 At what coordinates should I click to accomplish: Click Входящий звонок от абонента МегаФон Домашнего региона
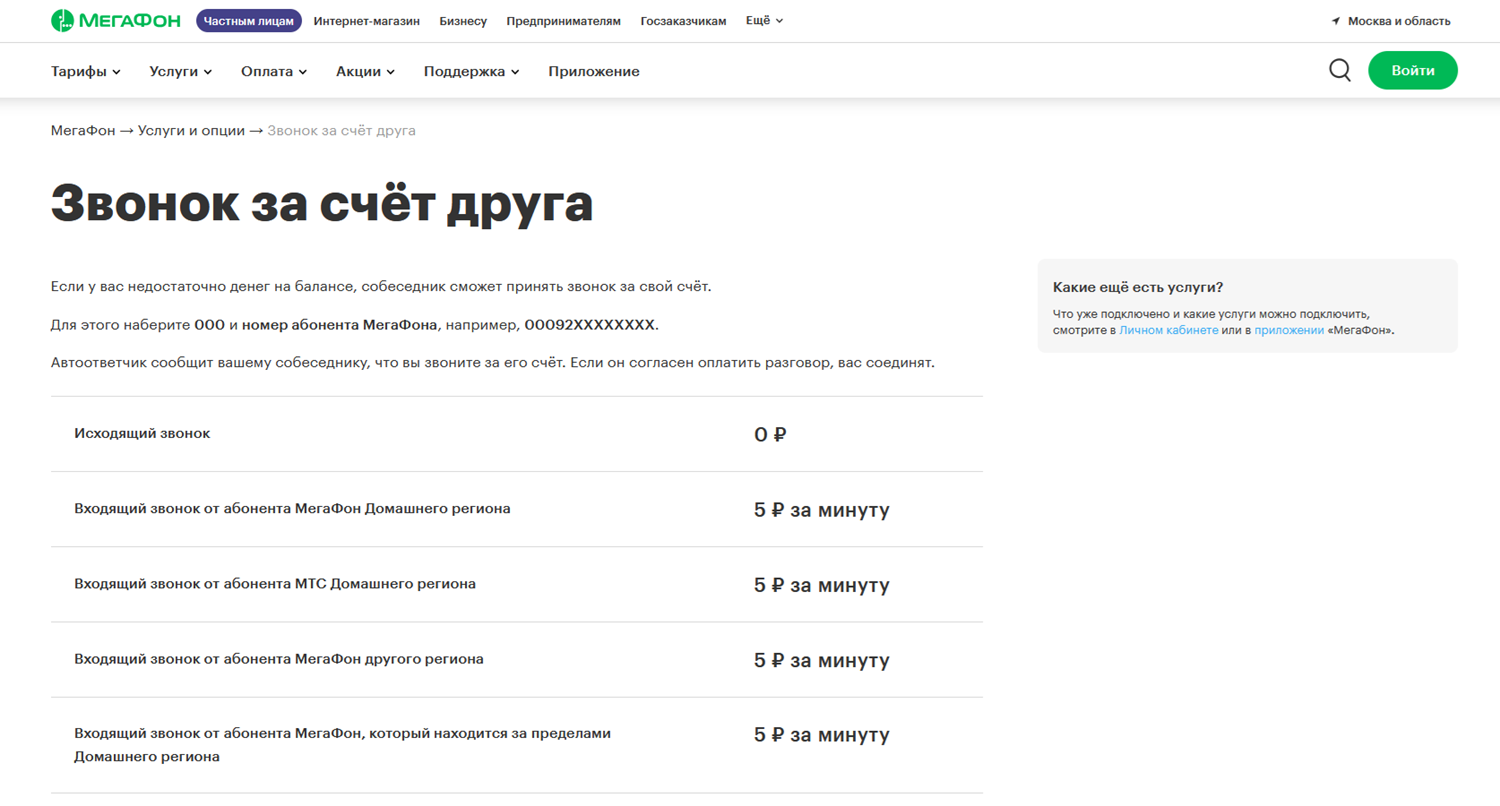[x=292, y=508]
